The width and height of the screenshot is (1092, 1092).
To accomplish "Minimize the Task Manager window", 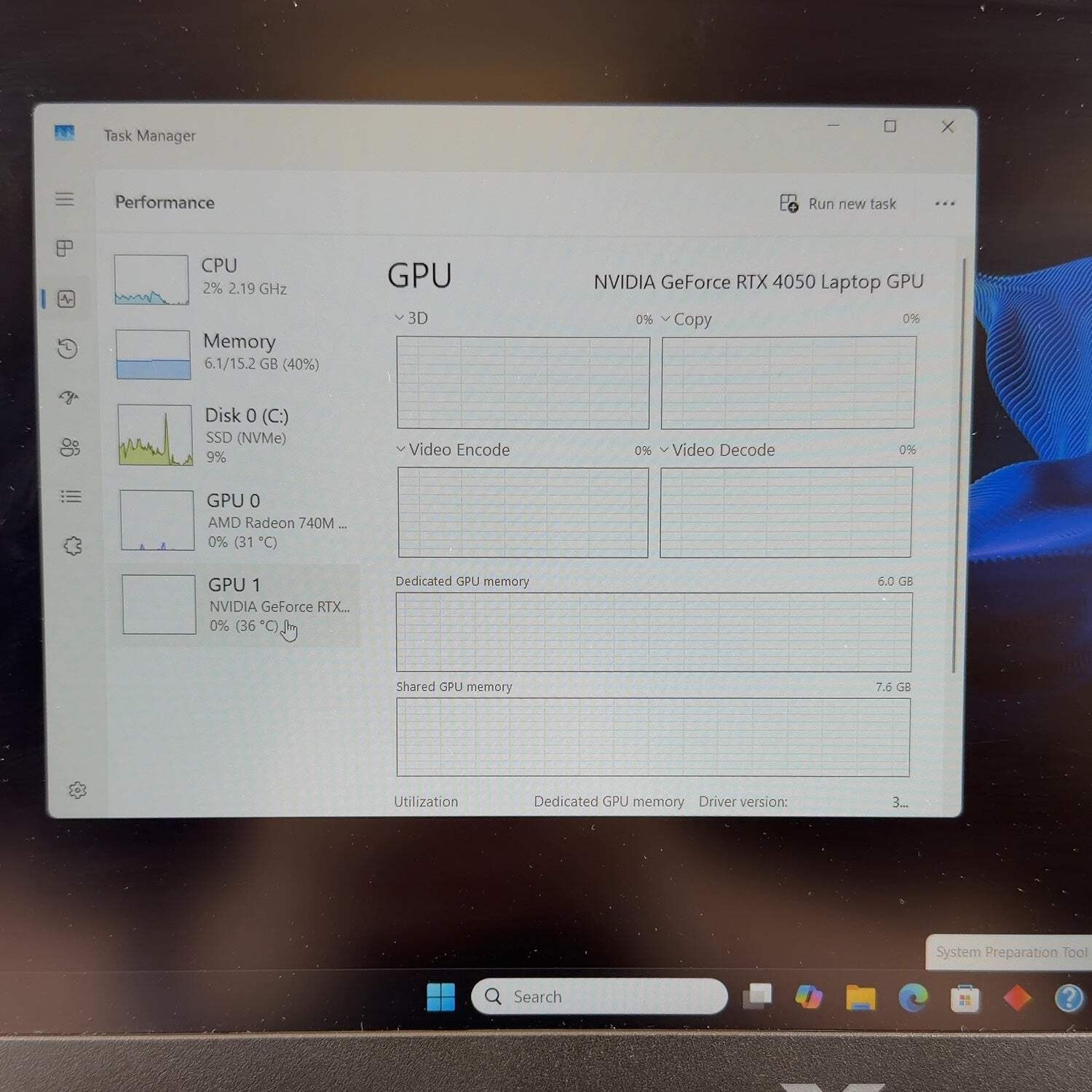I will pos(834,126).
